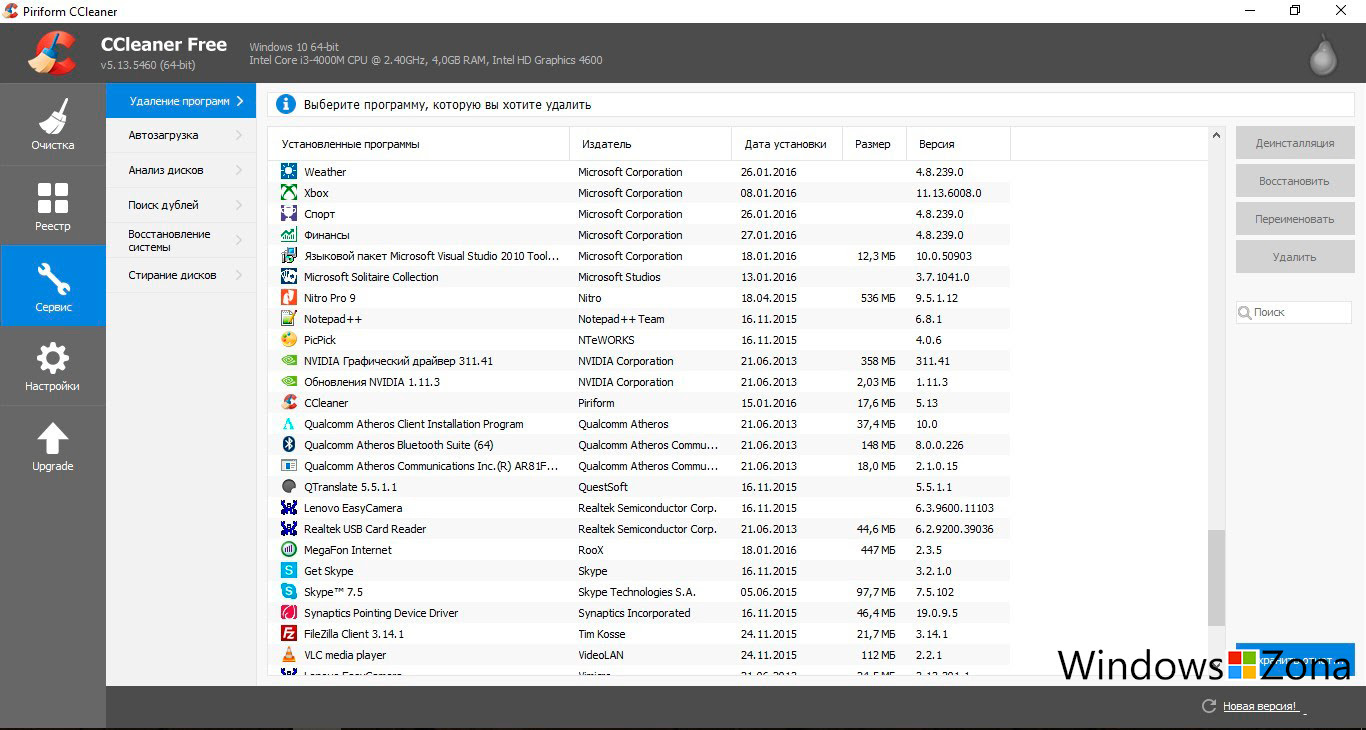Open the Новая версия! link

point(1258,706)
